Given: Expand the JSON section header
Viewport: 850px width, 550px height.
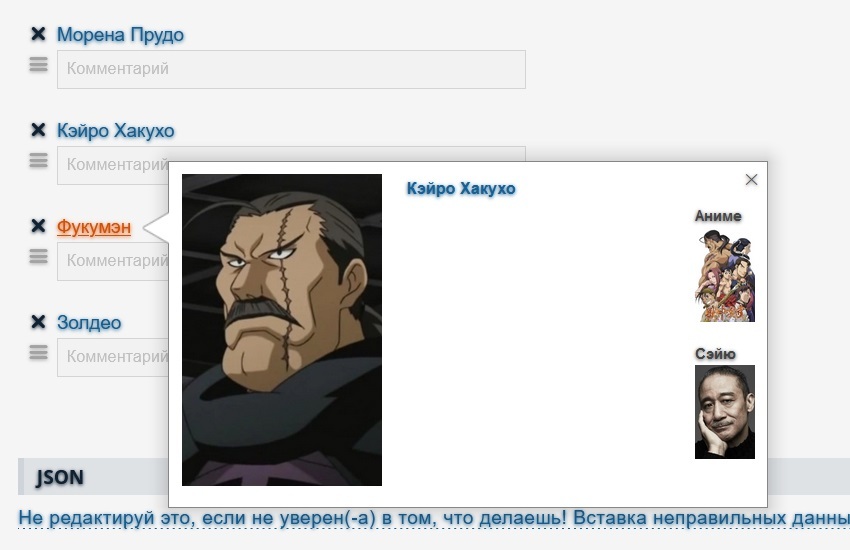Looking at the screenshot, I should point(93,477).
